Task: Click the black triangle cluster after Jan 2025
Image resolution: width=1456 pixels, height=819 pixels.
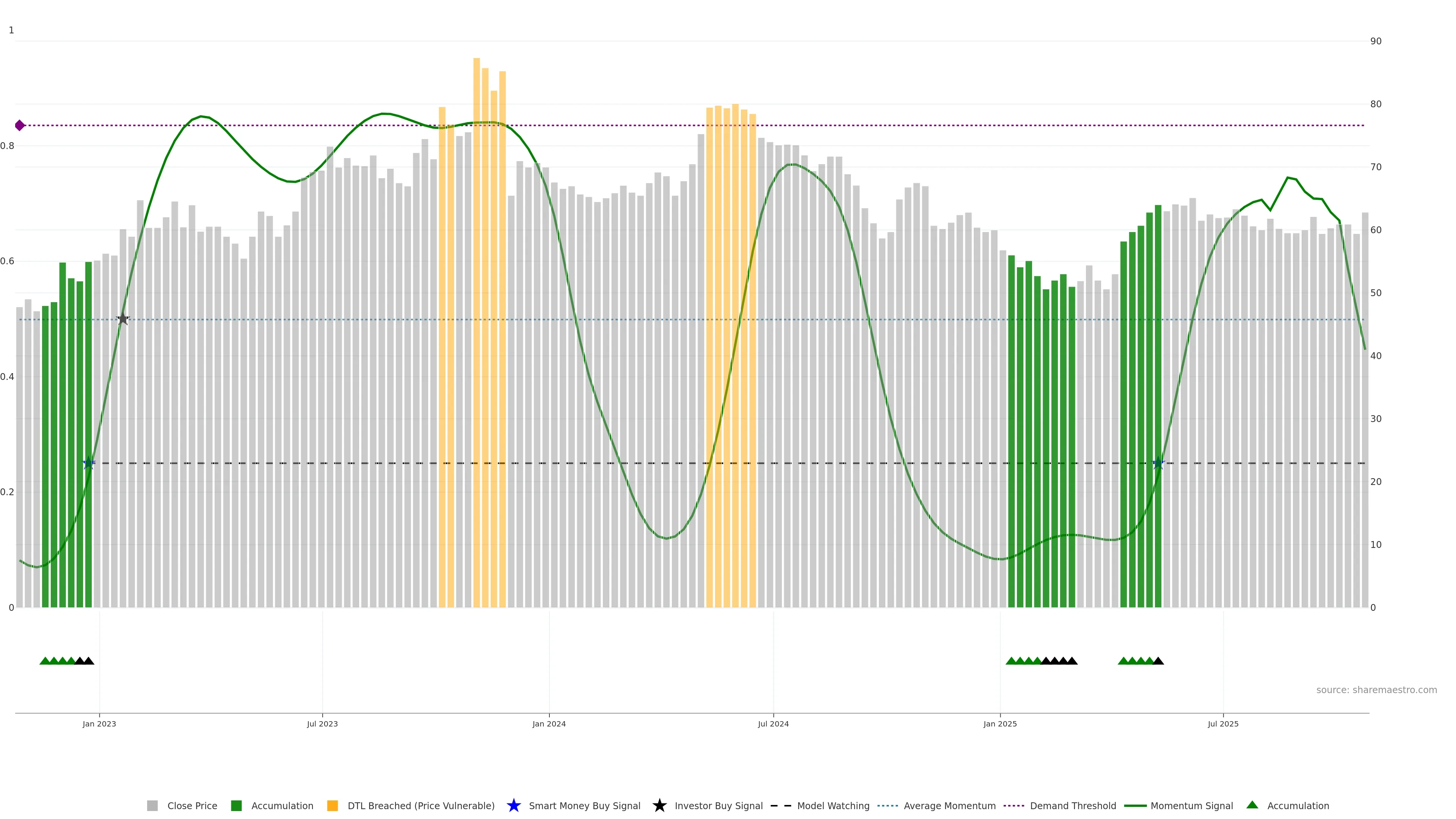Action: click(x=1059, y=661)
